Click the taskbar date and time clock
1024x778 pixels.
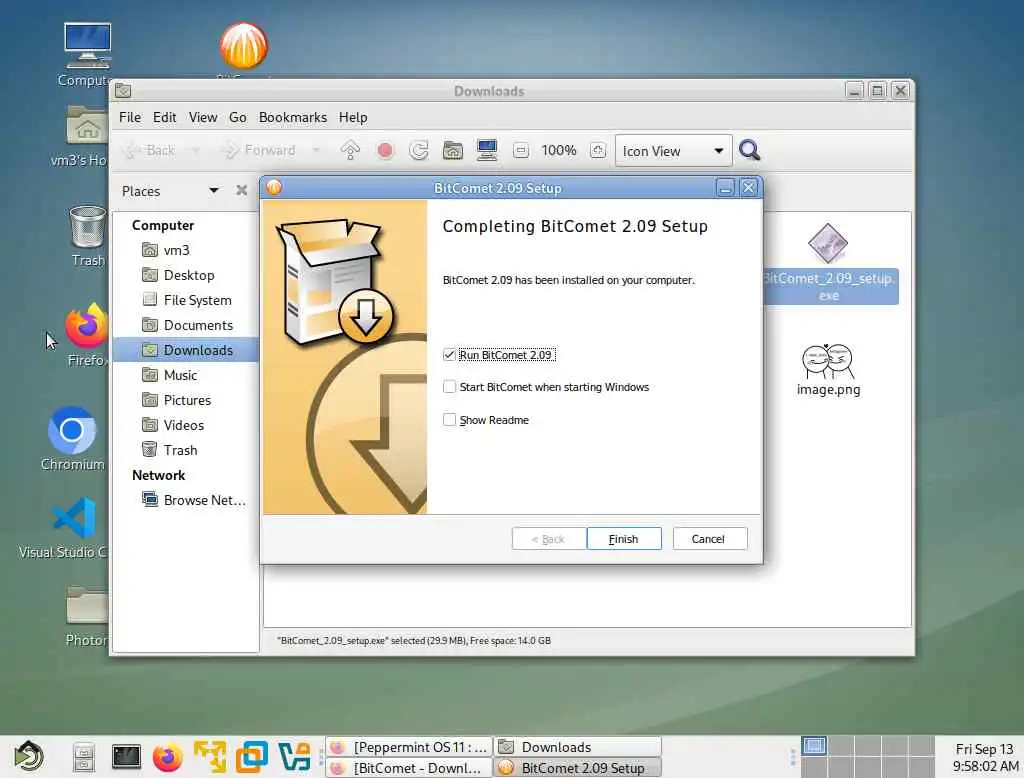point(985,757)
